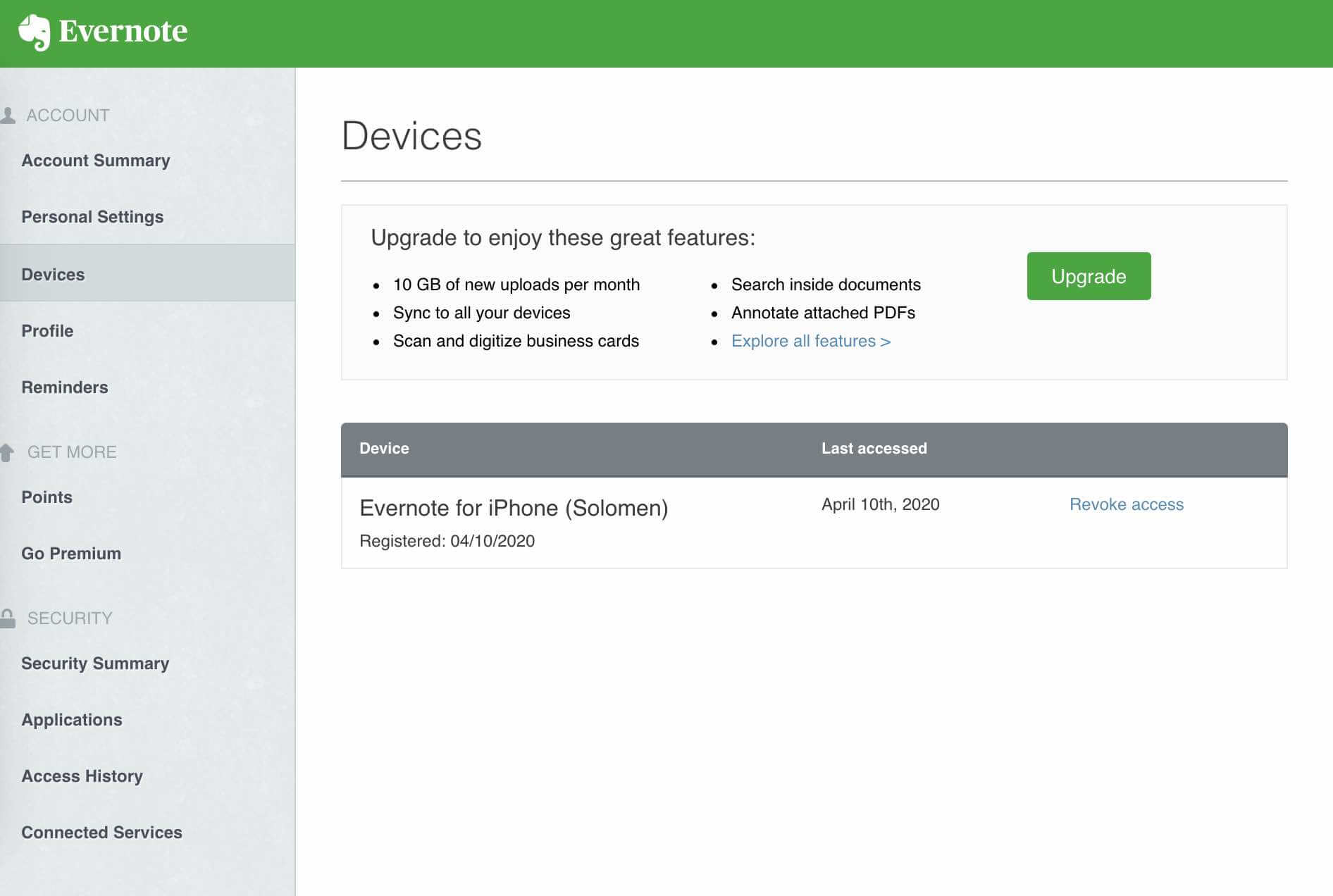Click 'Search inside documents' text
1333x896 pixels.
tap(826, 285)
